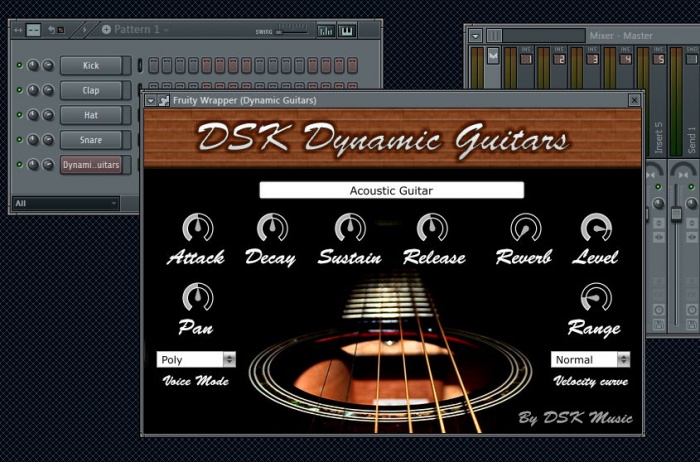Viewport: 700px width, 462px height.
Task: Toggle the highlighted dashes button in Channel rack header
Action: (x=33, y=30)
